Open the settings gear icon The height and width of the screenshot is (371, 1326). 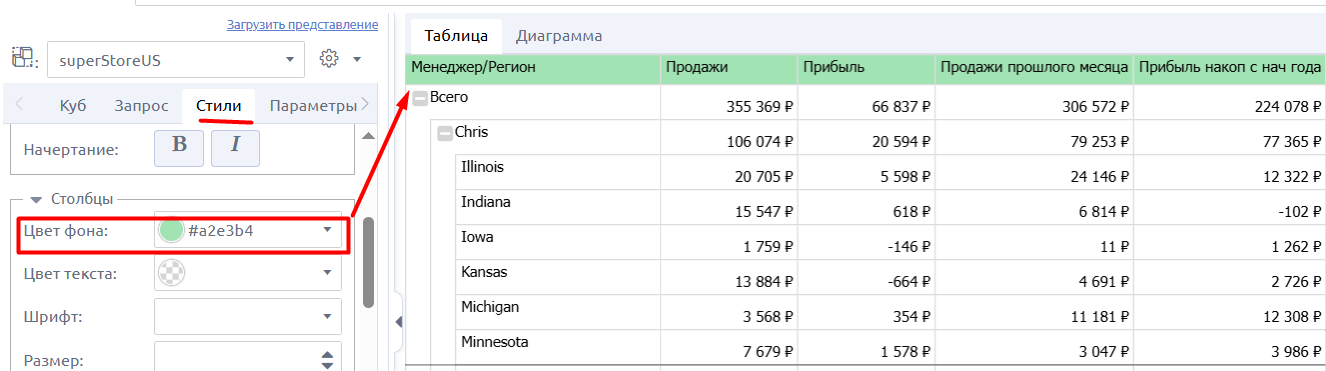pos(328,59)
